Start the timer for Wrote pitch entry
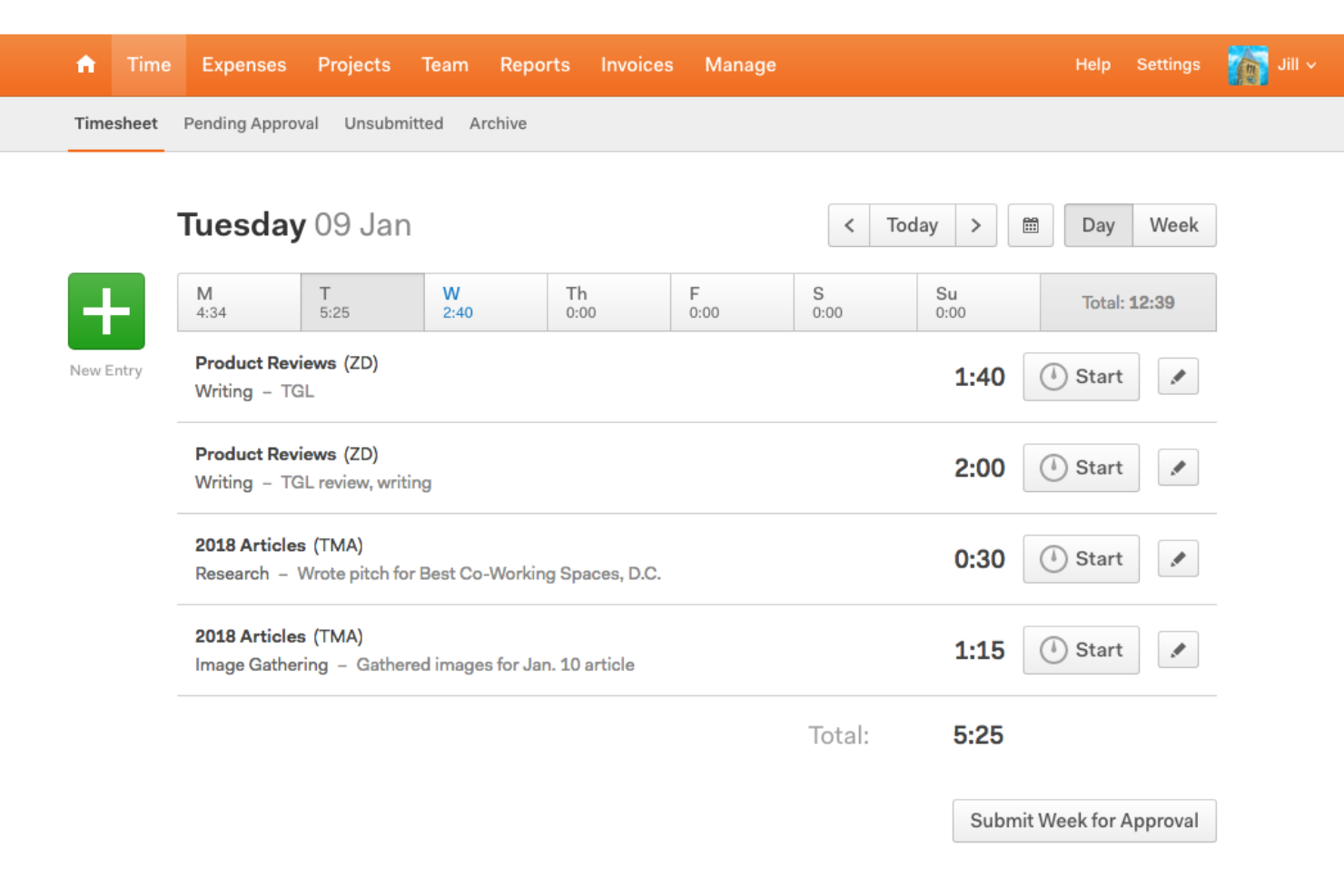1344x896 pixels. point(1053,559)
